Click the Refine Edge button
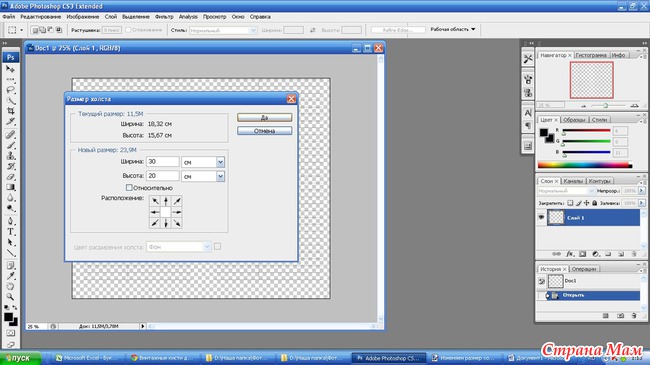 click(398, 30)
